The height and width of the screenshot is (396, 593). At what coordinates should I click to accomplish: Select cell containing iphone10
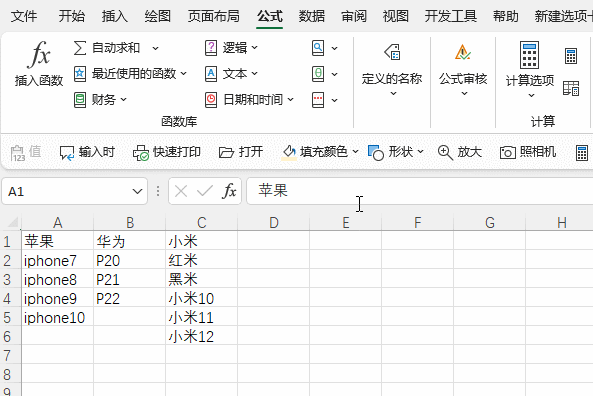point(57,317)
